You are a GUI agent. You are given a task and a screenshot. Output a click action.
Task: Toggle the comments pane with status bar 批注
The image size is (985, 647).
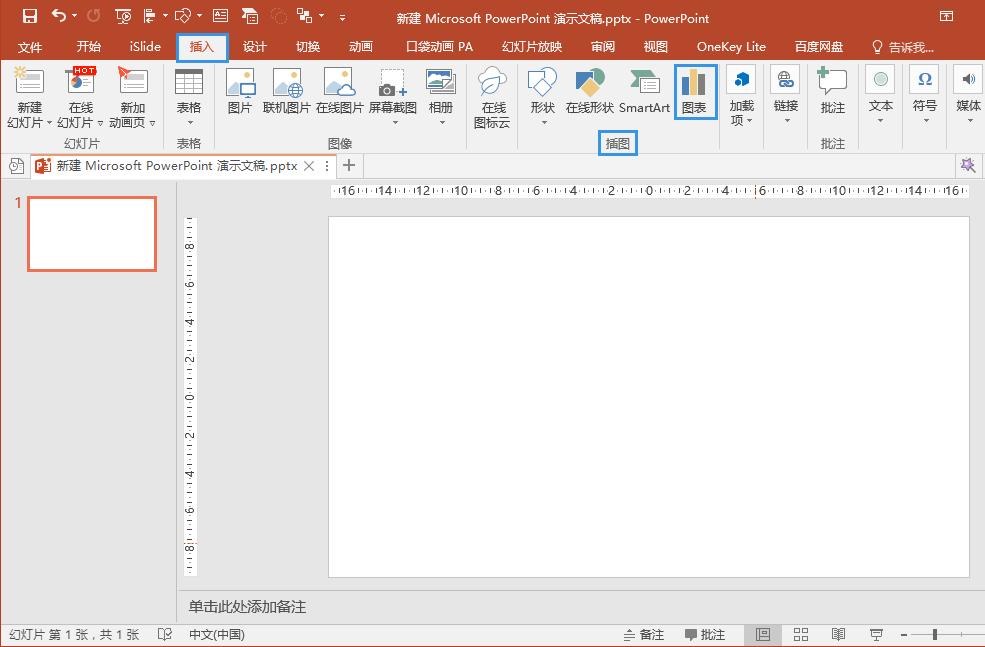(x=705, y=634)
